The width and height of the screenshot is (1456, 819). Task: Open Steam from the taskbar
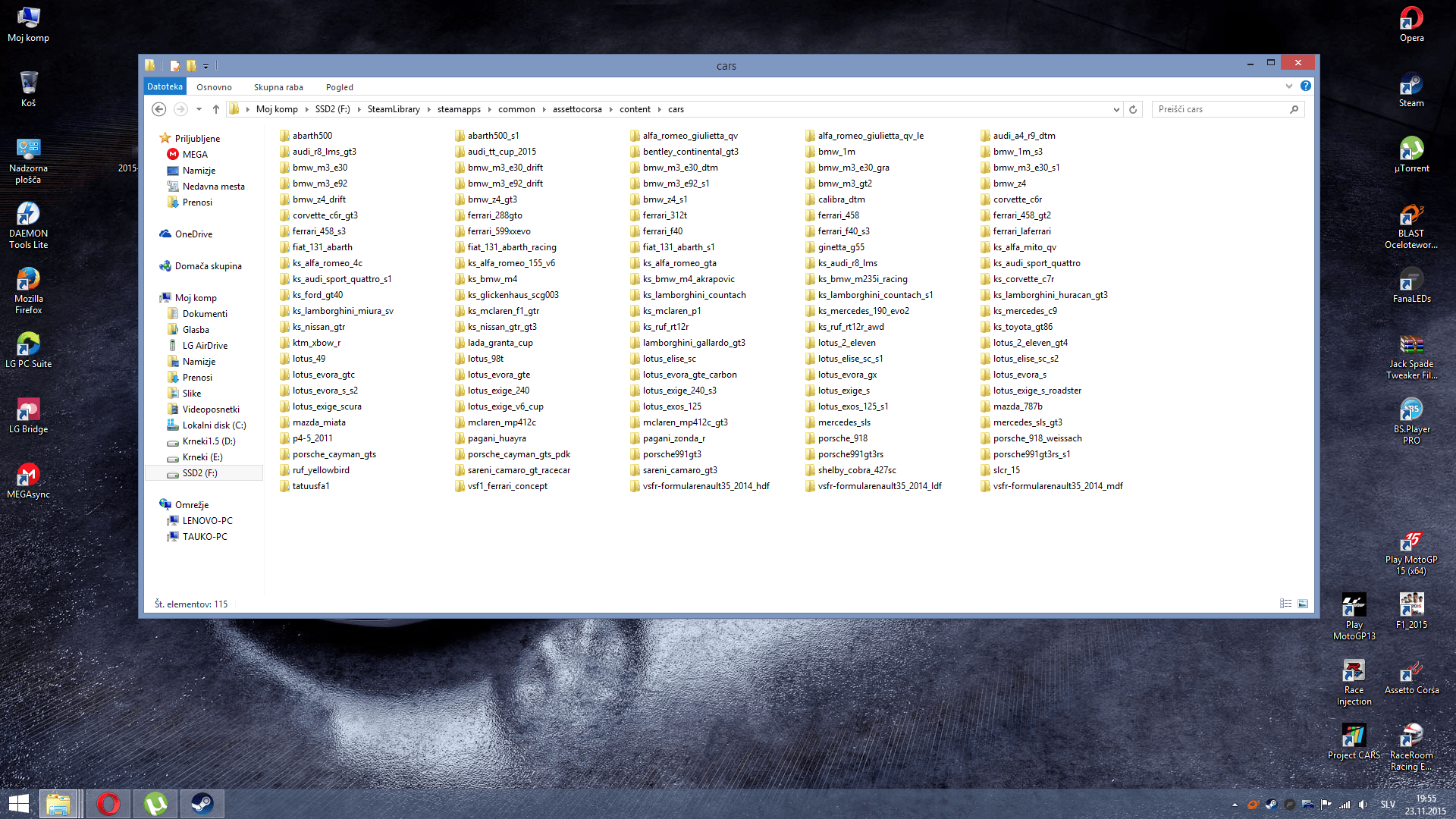(202, 804)
